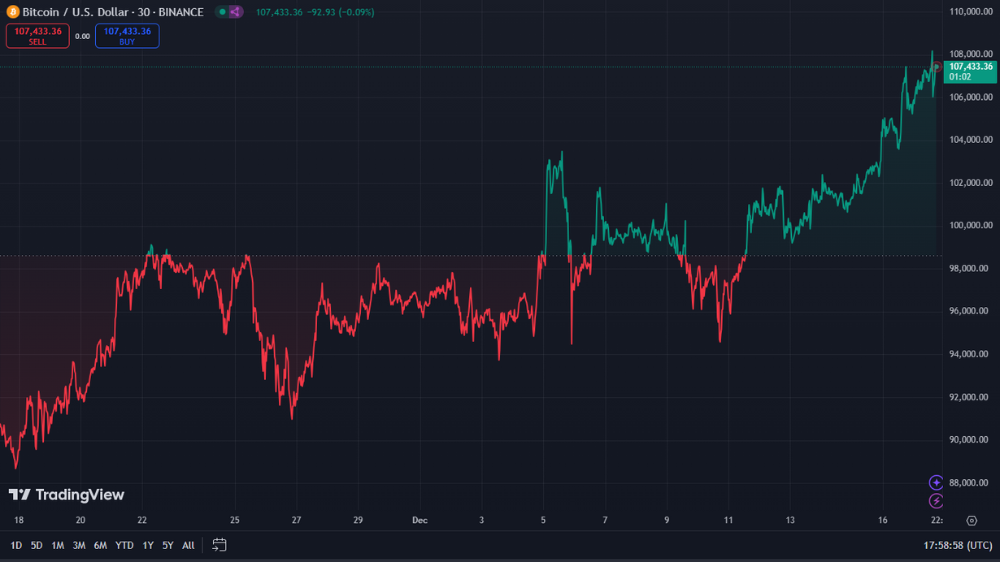Viewport: 1000px width, 562px height.
Task: Click the 98,000.00 price axis label
Action: click(x=971, y=268)
